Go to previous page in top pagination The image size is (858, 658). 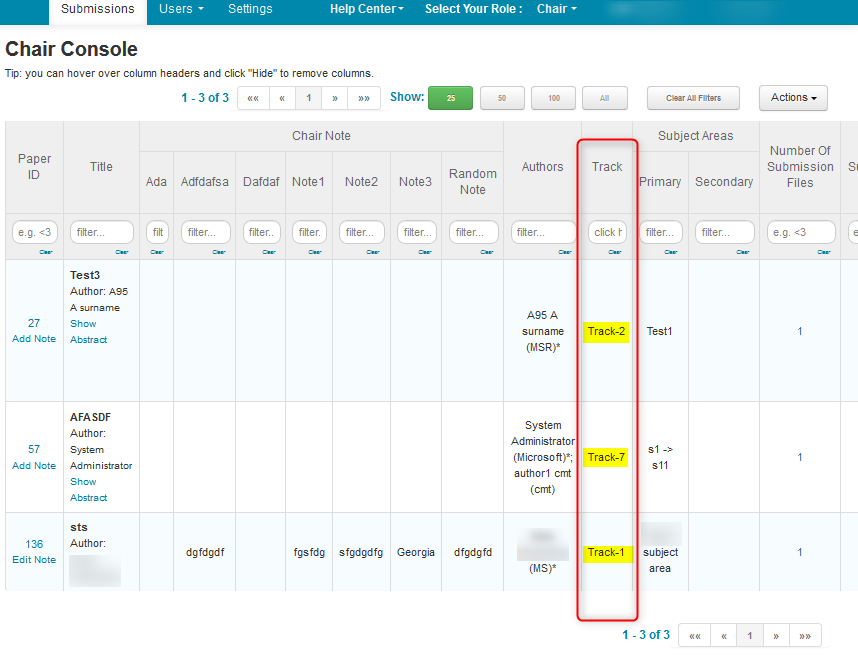pos(282,98)
